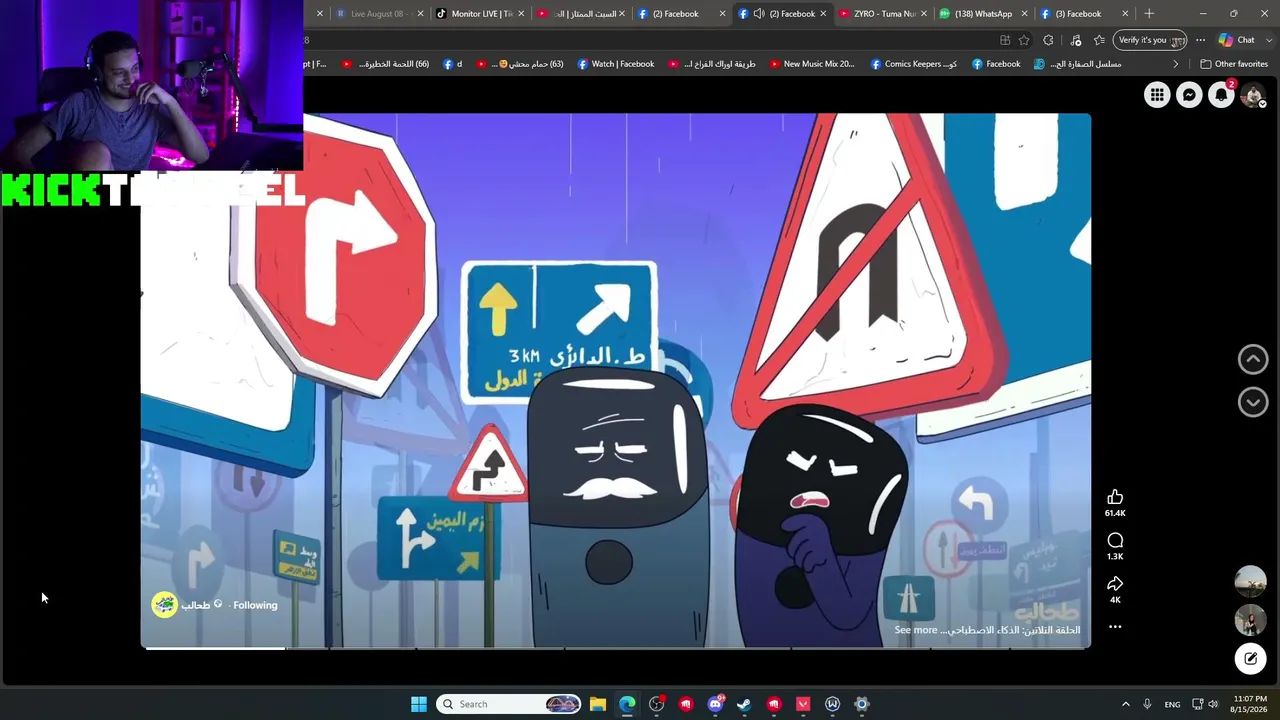Click the microphone tray icon
This screenshot has width=1280, height=720.
point(1147,704)
